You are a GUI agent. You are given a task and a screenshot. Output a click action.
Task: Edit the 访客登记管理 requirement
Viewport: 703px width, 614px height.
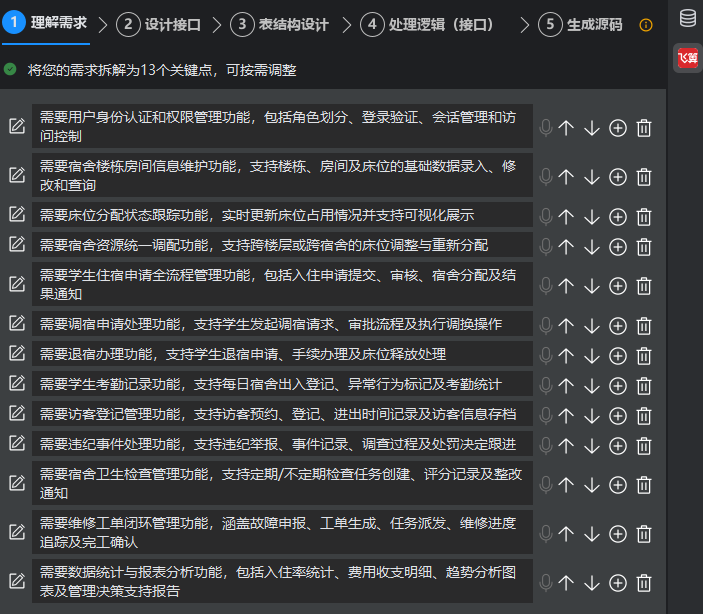tap(17, 413)
